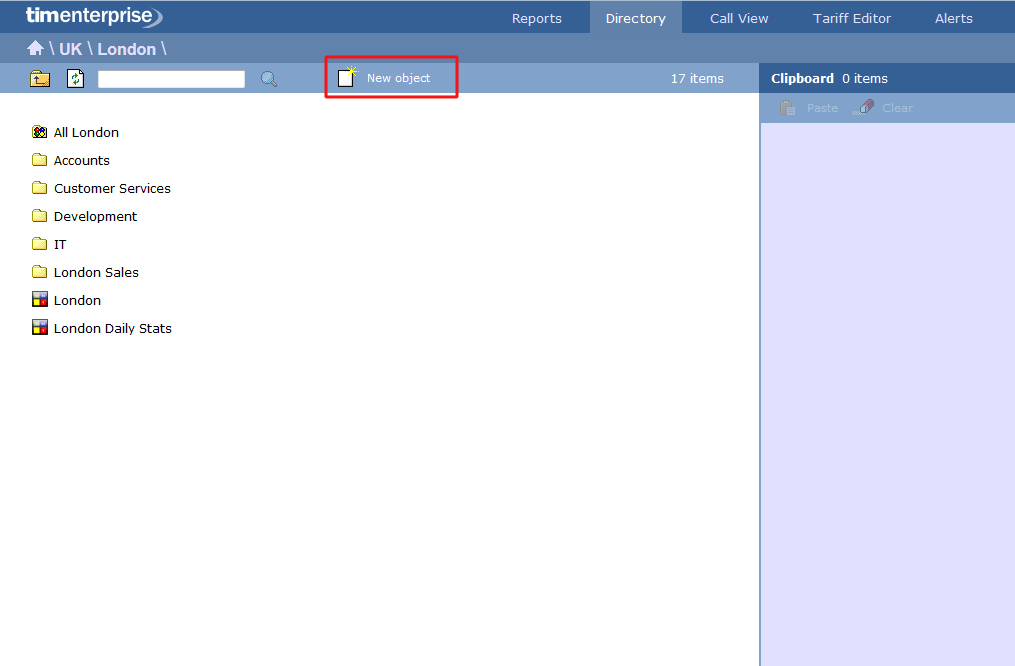Viewport: 1015px width, 666px height.
Task: Open the Alerts tab
Action: 953,17
